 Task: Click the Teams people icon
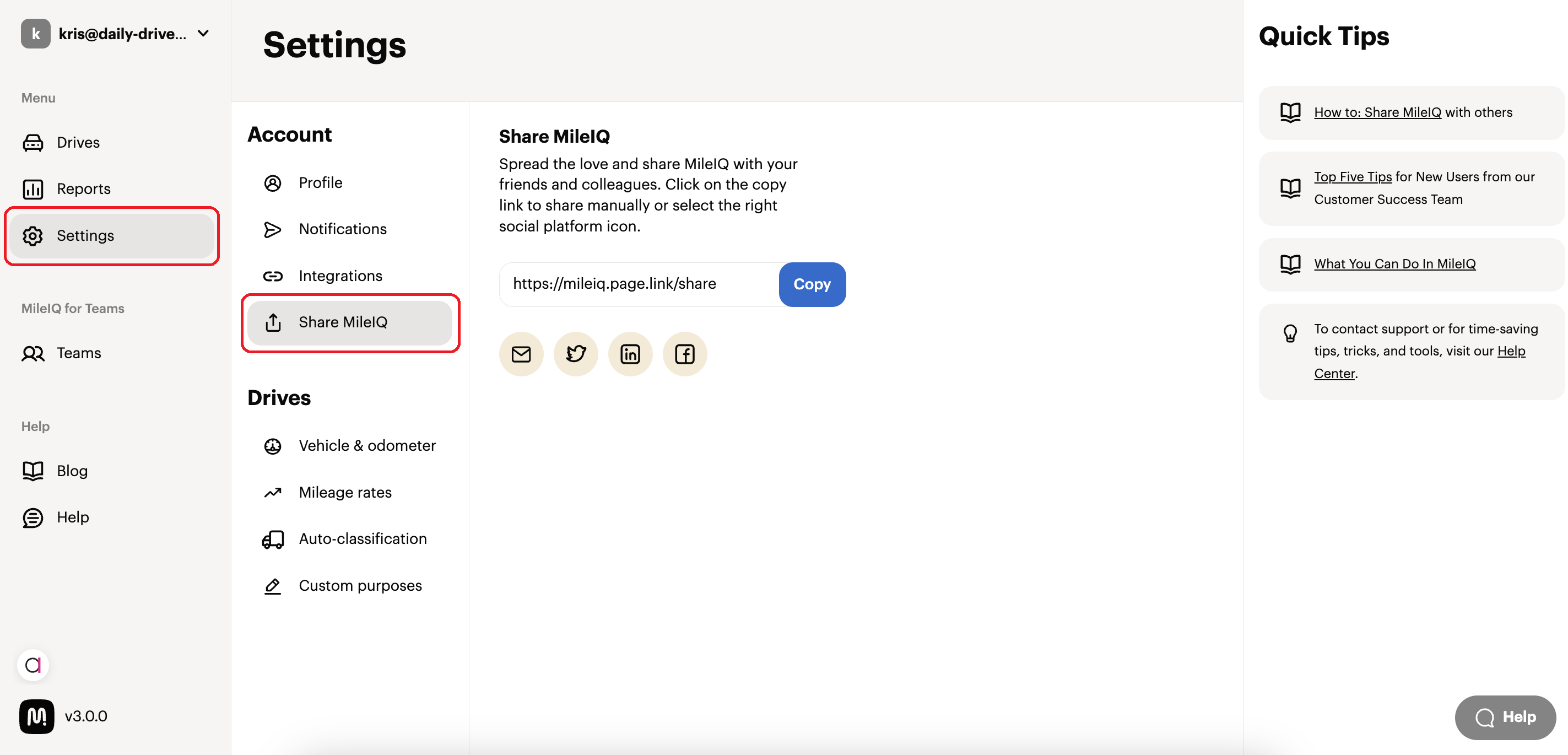[x=33, y=353]
